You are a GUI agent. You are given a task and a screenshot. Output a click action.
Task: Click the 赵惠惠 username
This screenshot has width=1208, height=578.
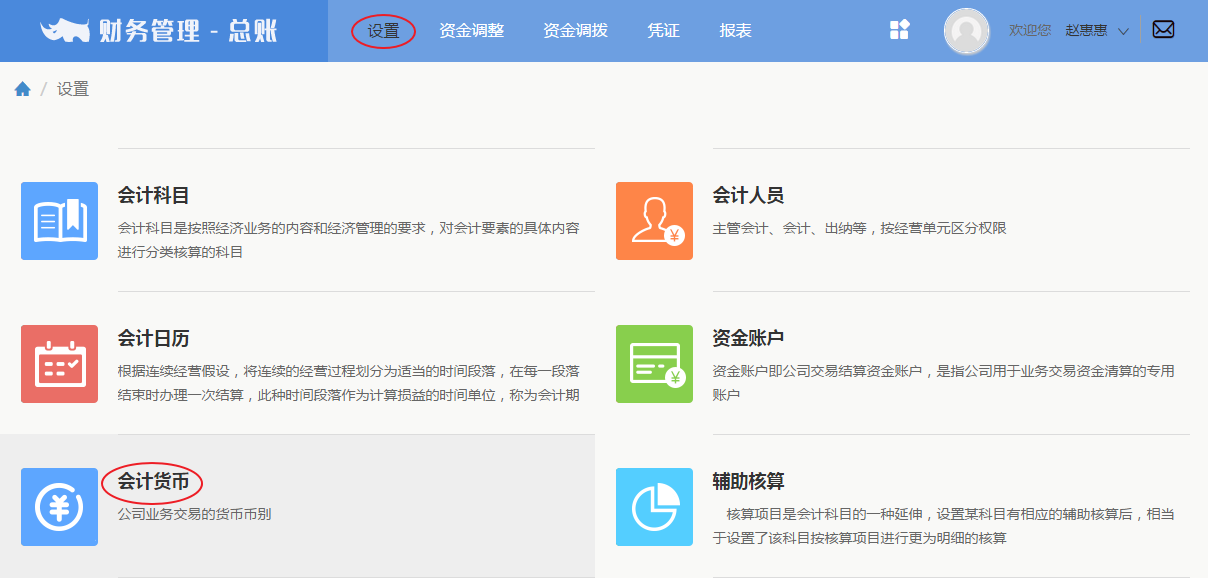(1086, 31)
